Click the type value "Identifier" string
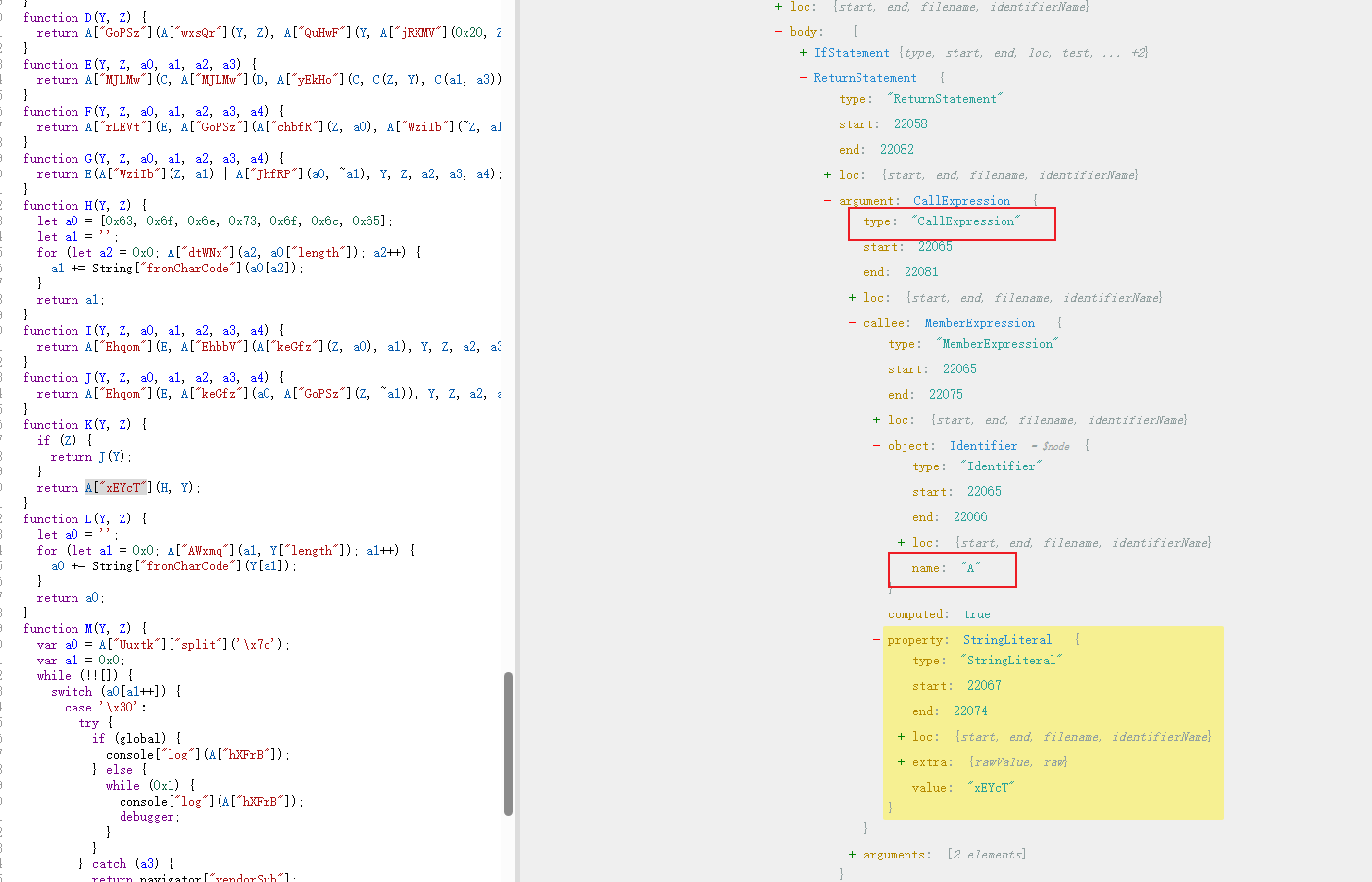Image resolution: width=1372 pixels, height=882 pixels. pos(1001,466)
